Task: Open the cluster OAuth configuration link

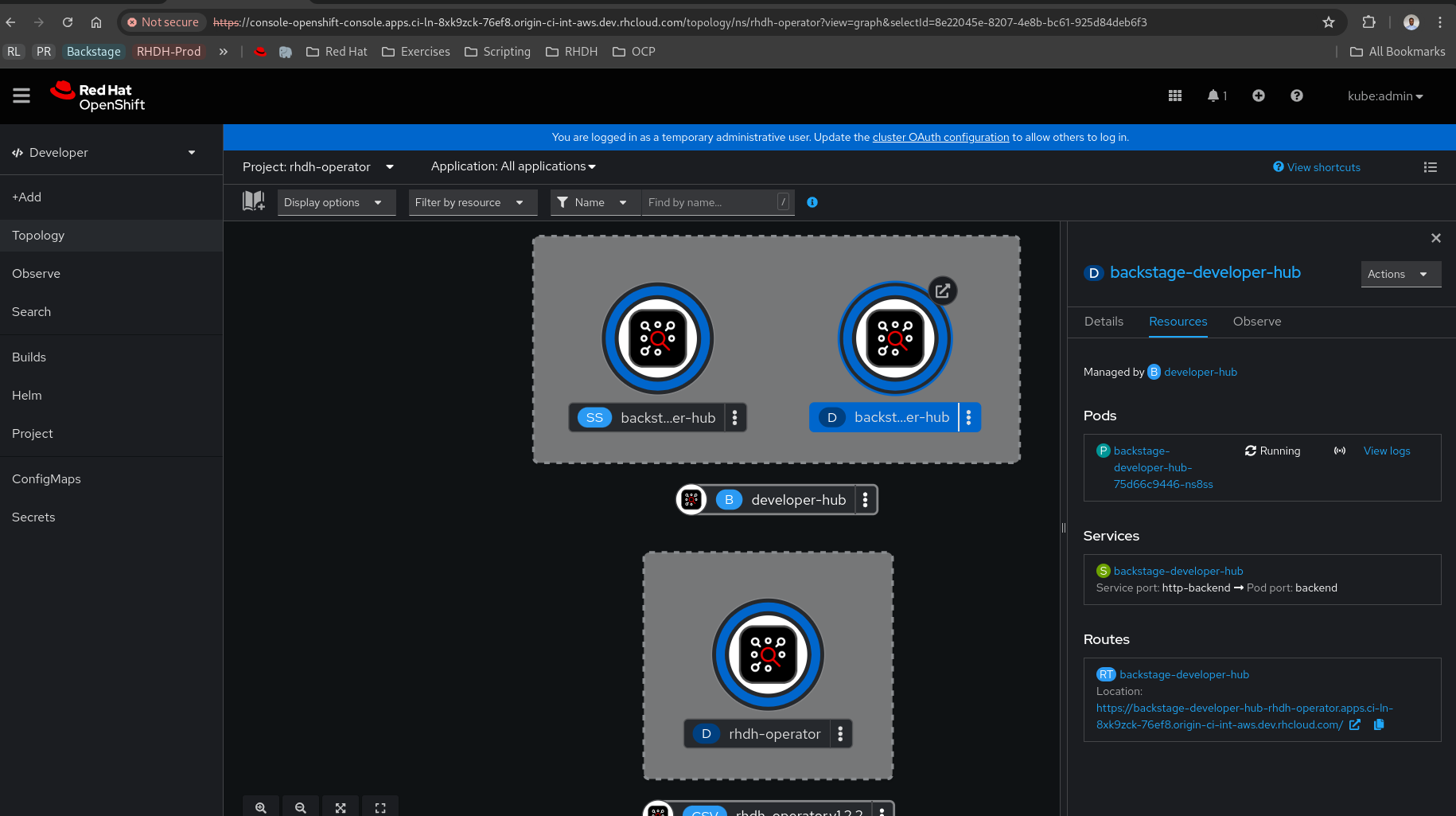Action: click(940, 137)
